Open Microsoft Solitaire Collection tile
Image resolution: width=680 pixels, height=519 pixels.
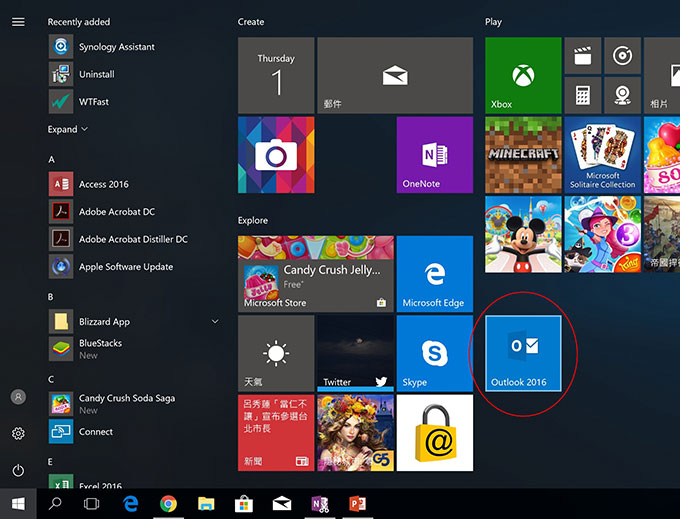pyautogui.click(x=602, y=155)
